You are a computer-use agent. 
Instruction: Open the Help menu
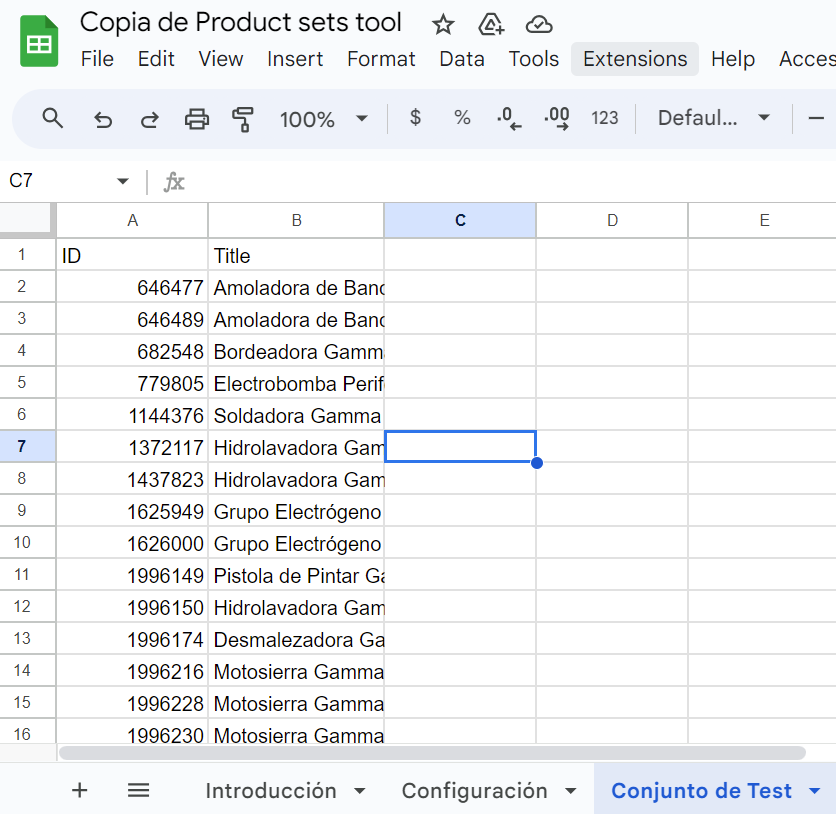(733, 59)
